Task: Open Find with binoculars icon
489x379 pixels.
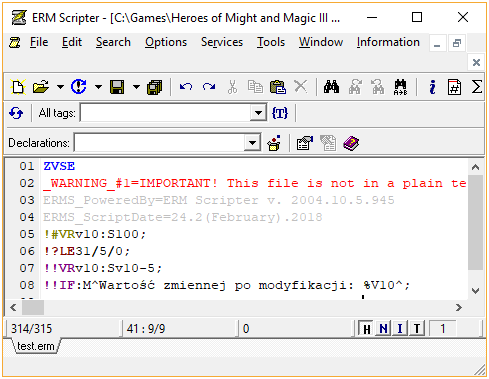Action: (331, 87)
